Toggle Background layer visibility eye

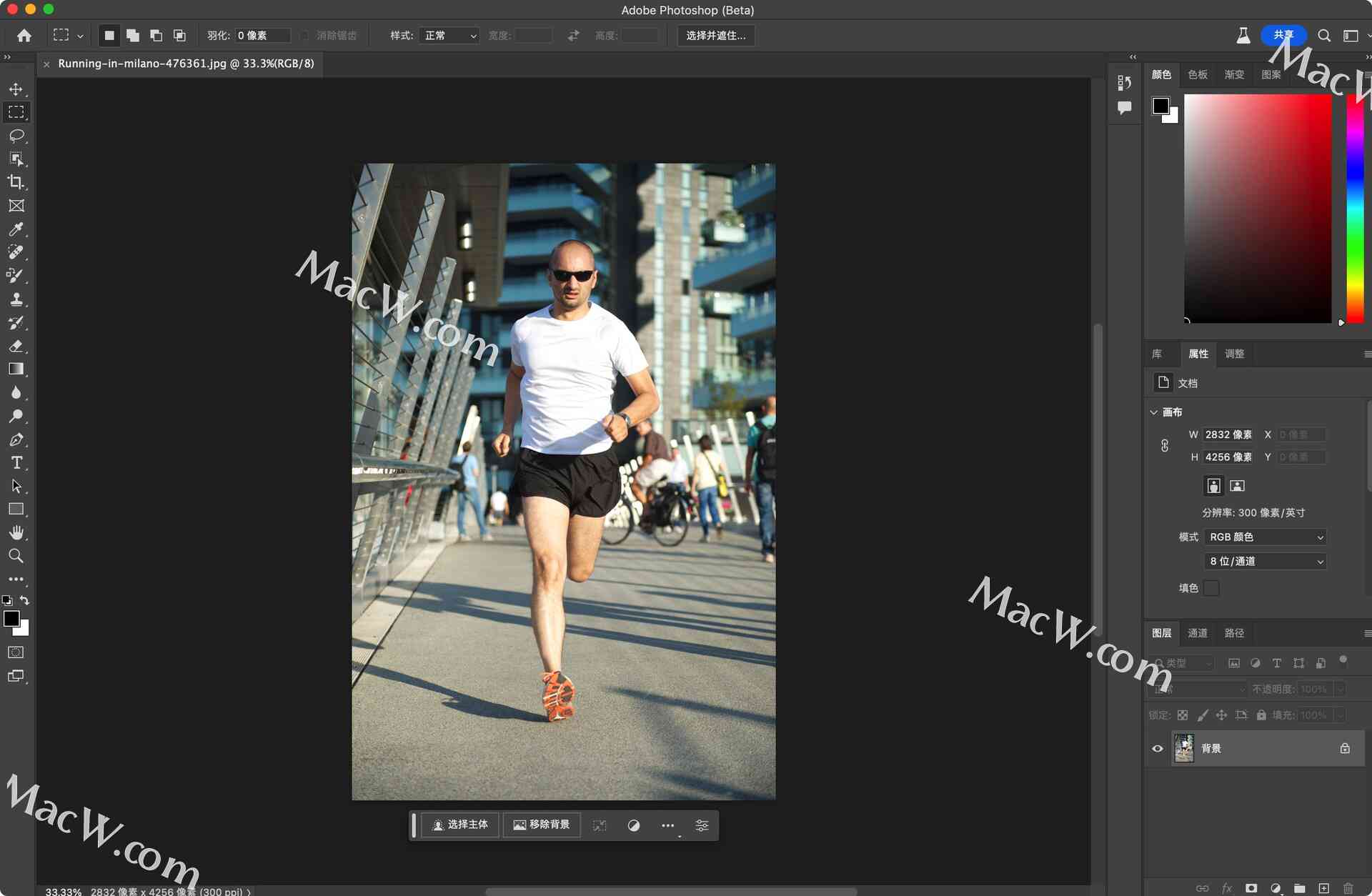1158,748
